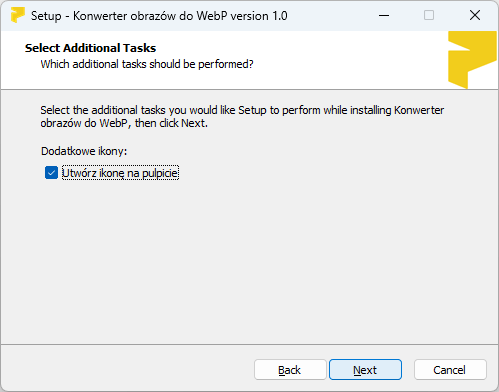The image size is (499, 392).
Task: Abort installation via Cancel button
Action: click(450, 370)
